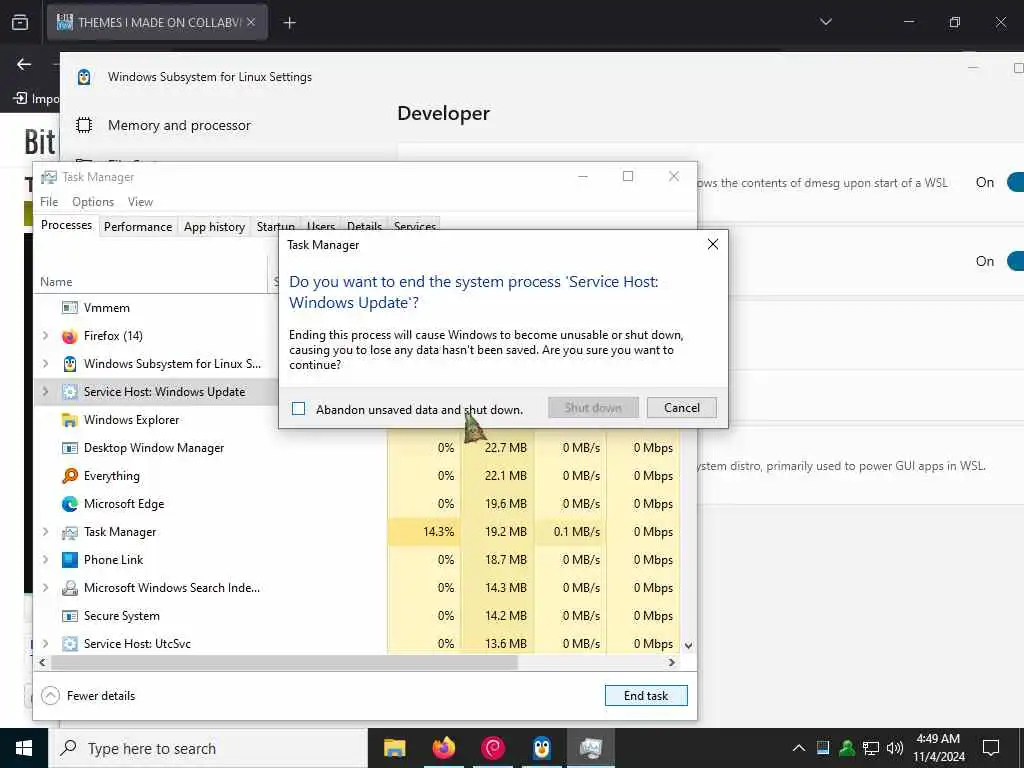Expand Microsoft Windows Search Indexer row
Viewport: 1024px width, 768px height.
45,588
